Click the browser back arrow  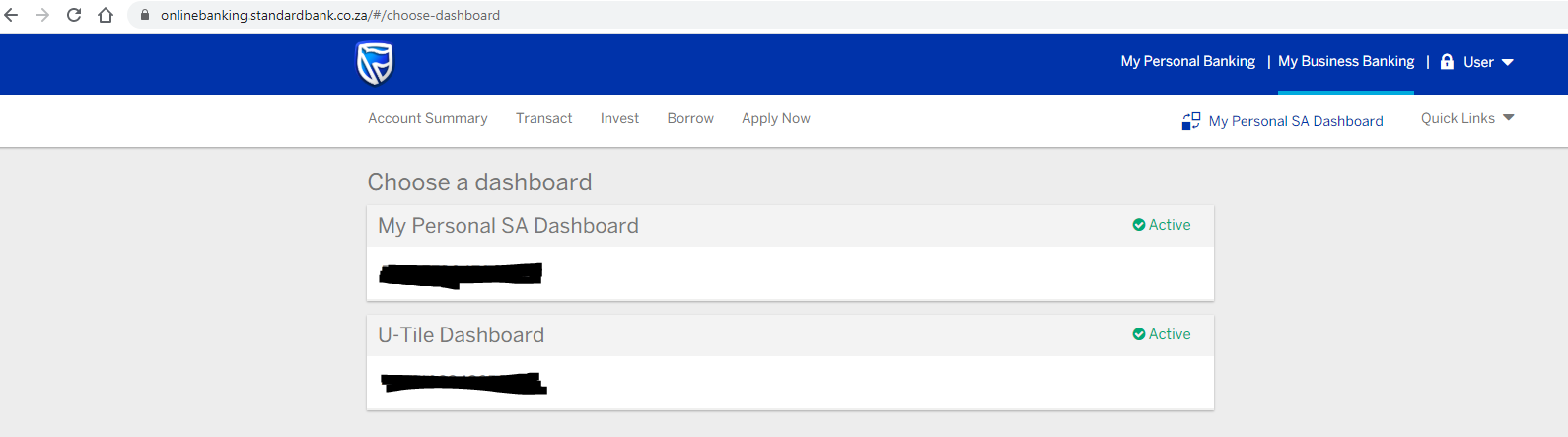click(x=12, y=15)
